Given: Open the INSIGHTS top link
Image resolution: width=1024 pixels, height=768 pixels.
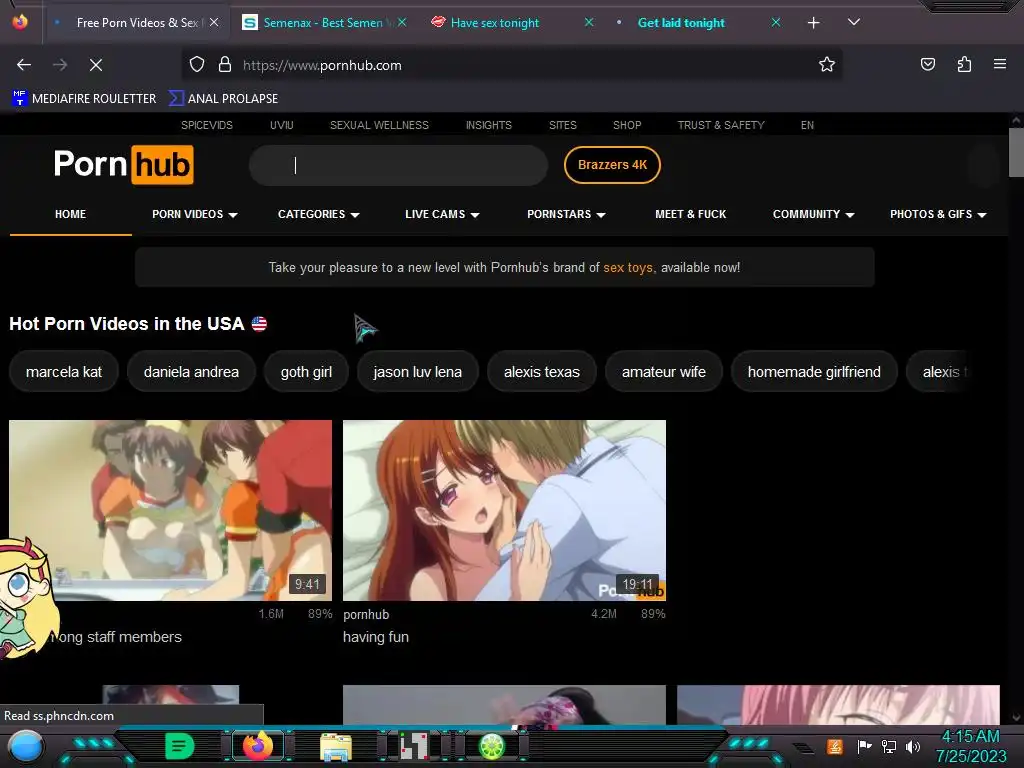Looking at the screenshot, I should (x=488, y=125).
